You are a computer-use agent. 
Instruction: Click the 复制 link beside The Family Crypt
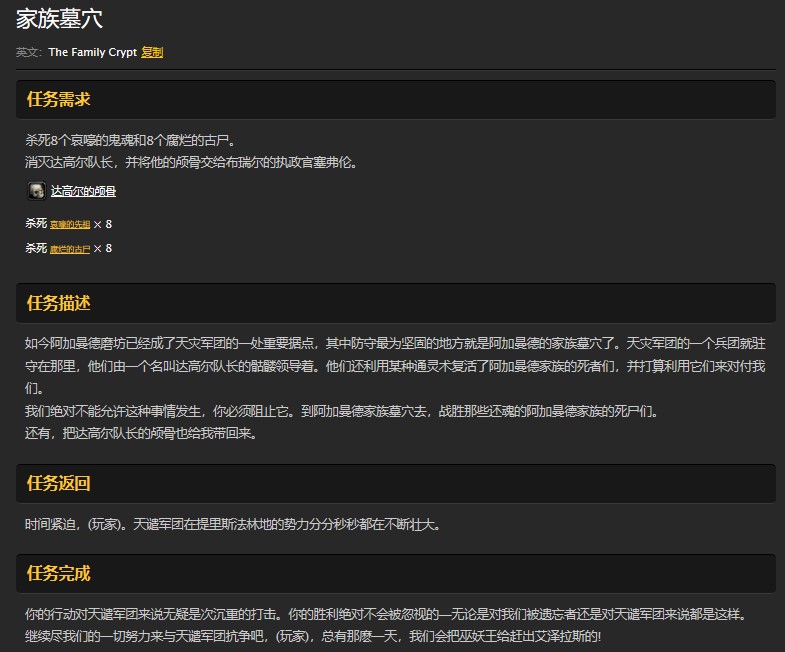point(152,52)
